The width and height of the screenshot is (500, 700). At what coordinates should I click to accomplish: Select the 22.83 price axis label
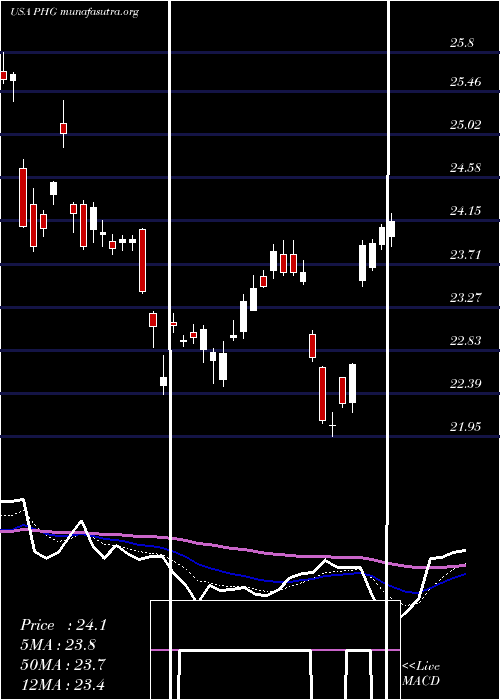pyautogui.click(x=465, y=341)
